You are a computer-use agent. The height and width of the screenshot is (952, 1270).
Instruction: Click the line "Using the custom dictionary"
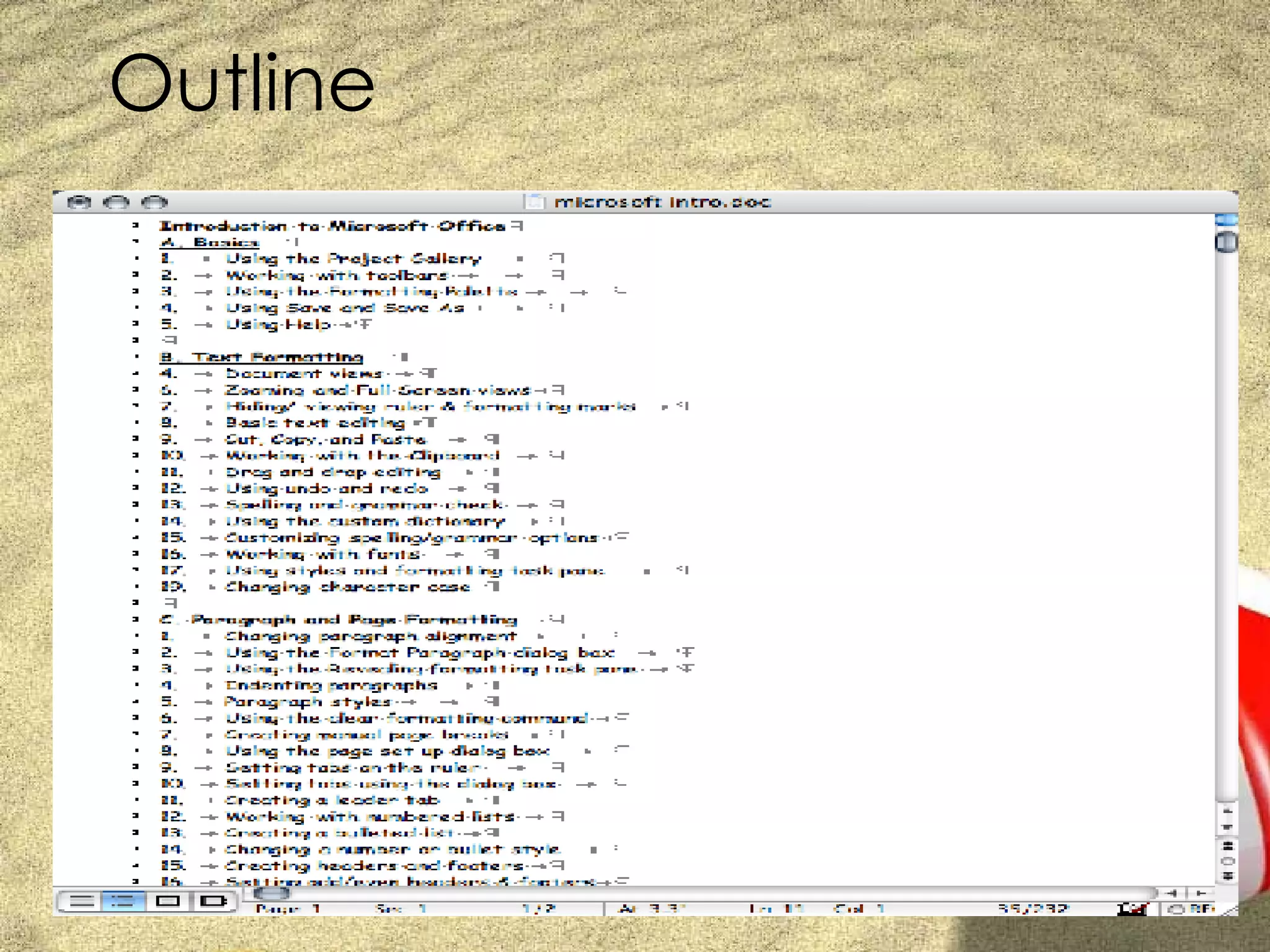click(365, 521)
